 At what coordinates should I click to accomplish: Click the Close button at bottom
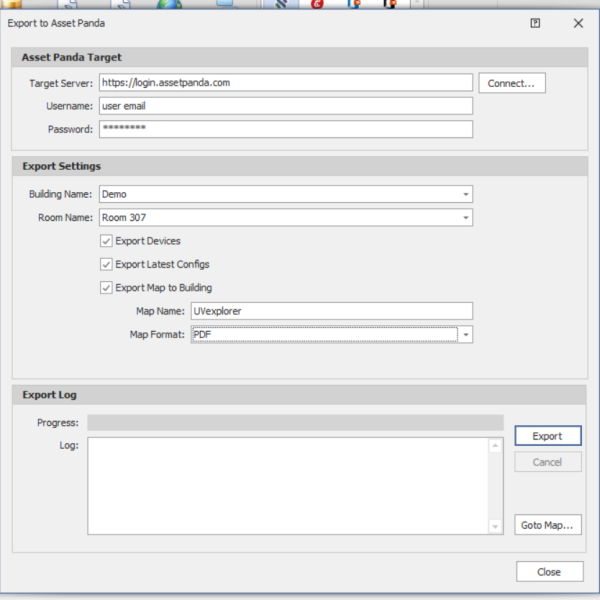[549, 572]
